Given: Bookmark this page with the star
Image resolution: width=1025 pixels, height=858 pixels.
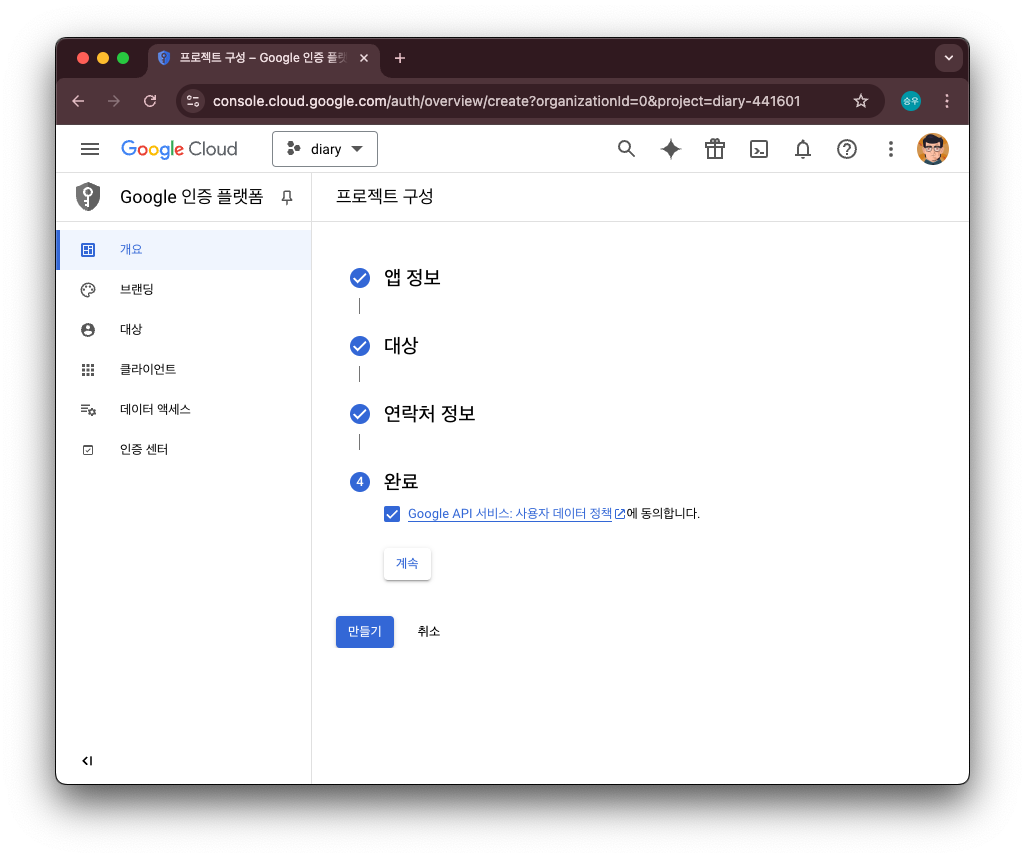Looking at the screenshot, I should point(861,101).
